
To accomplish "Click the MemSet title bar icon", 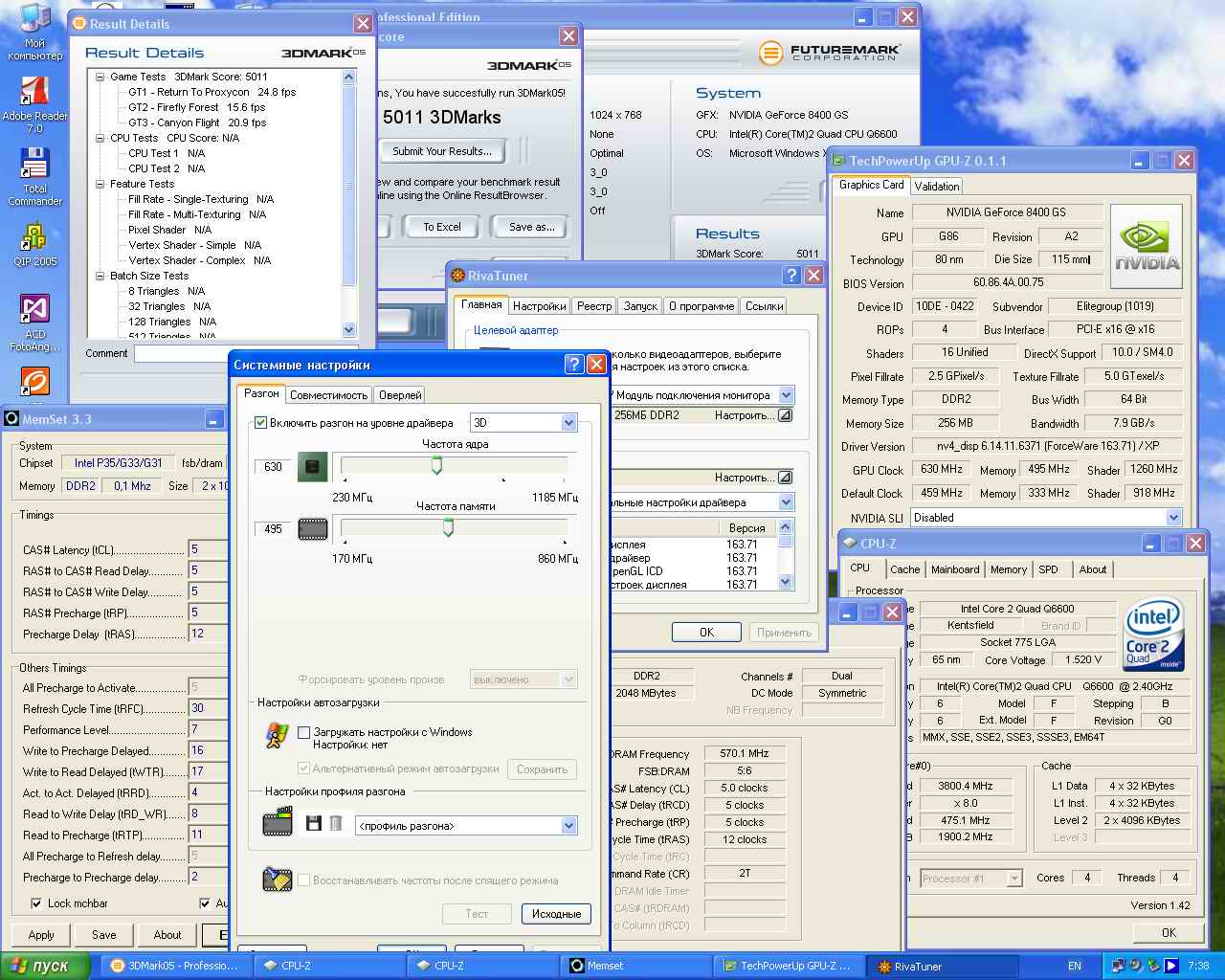I will click(x=11, y=418).
